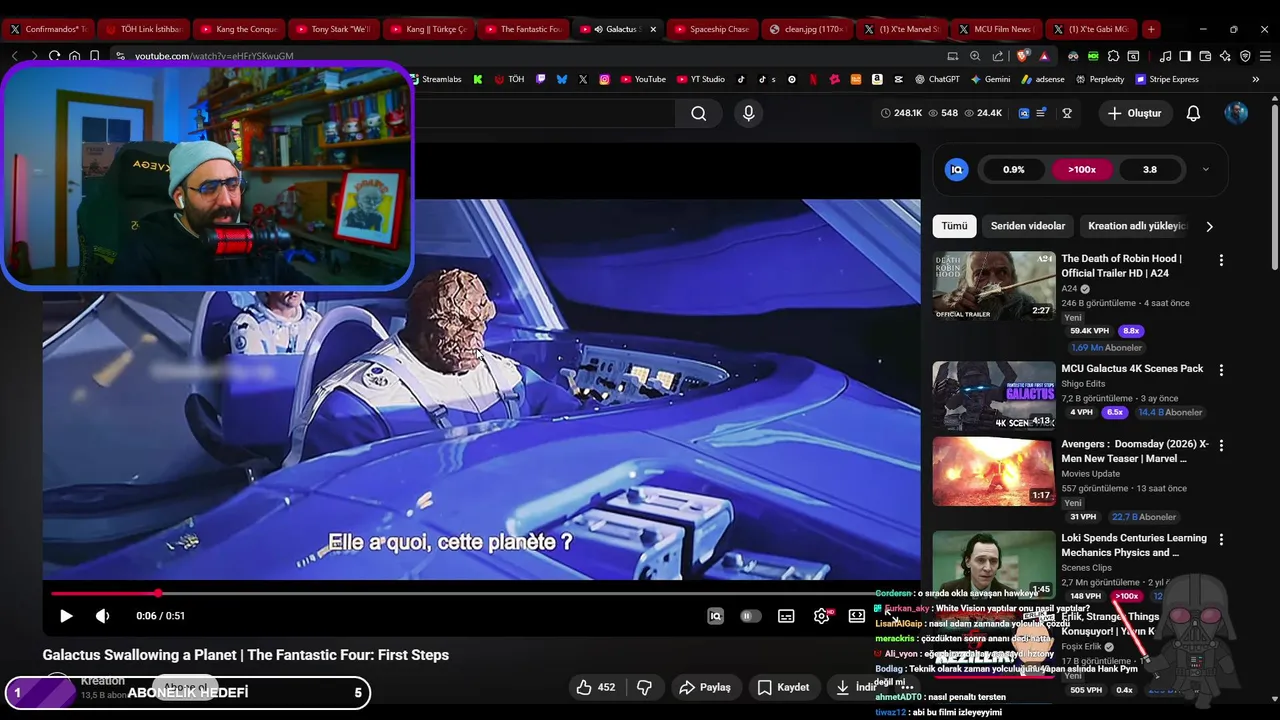Image resolution: width=1280 pixels, height=720 pixels.
Task: Open options menu for Robin Hood trailer
Action: 1221,260
